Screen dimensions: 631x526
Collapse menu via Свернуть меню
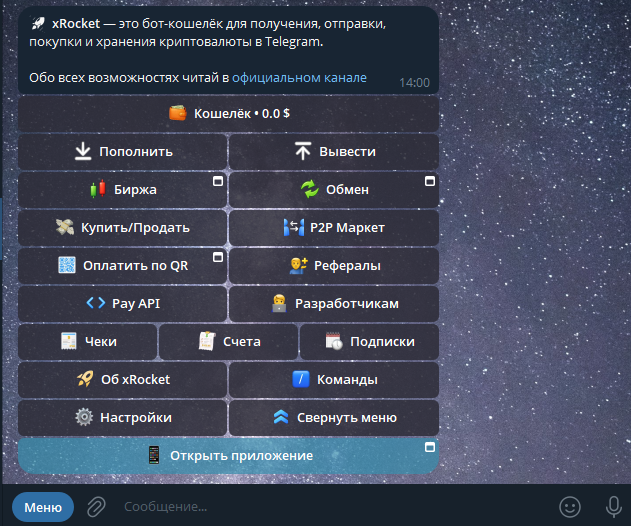[334, 418]
